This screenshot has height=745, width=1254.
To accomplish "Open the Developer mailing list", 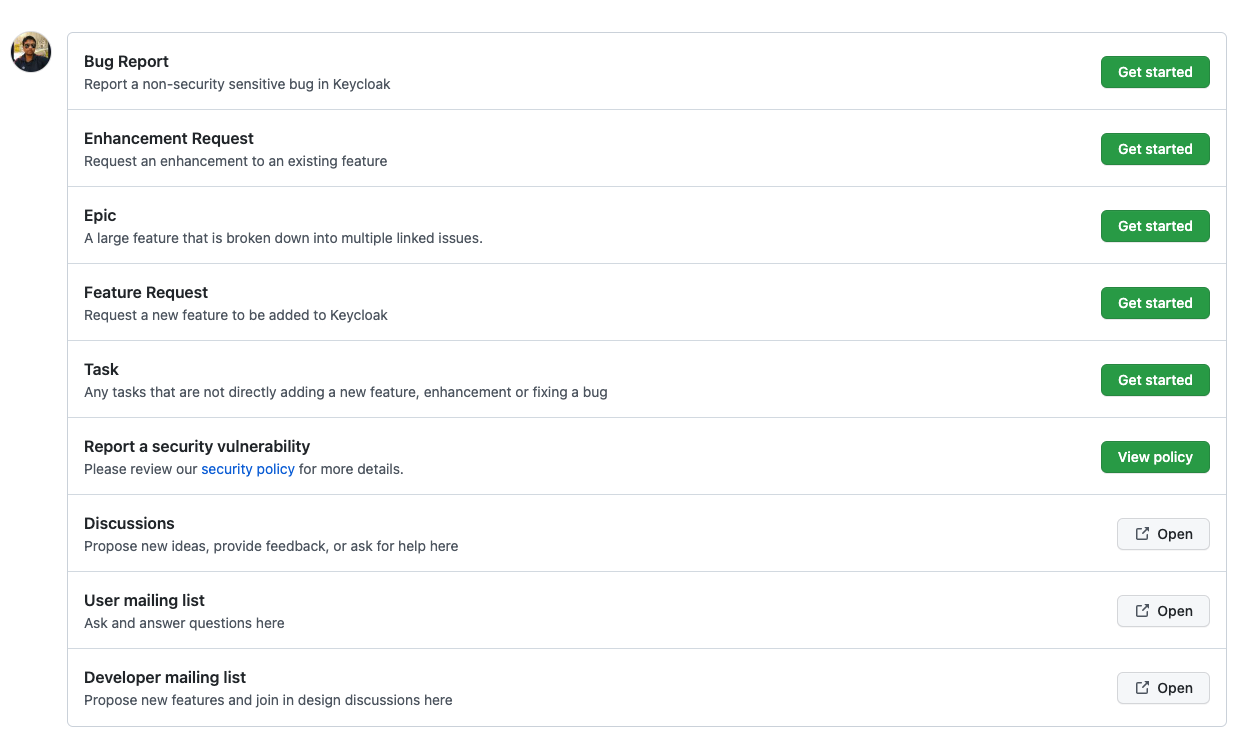I will click(1163, 687).
